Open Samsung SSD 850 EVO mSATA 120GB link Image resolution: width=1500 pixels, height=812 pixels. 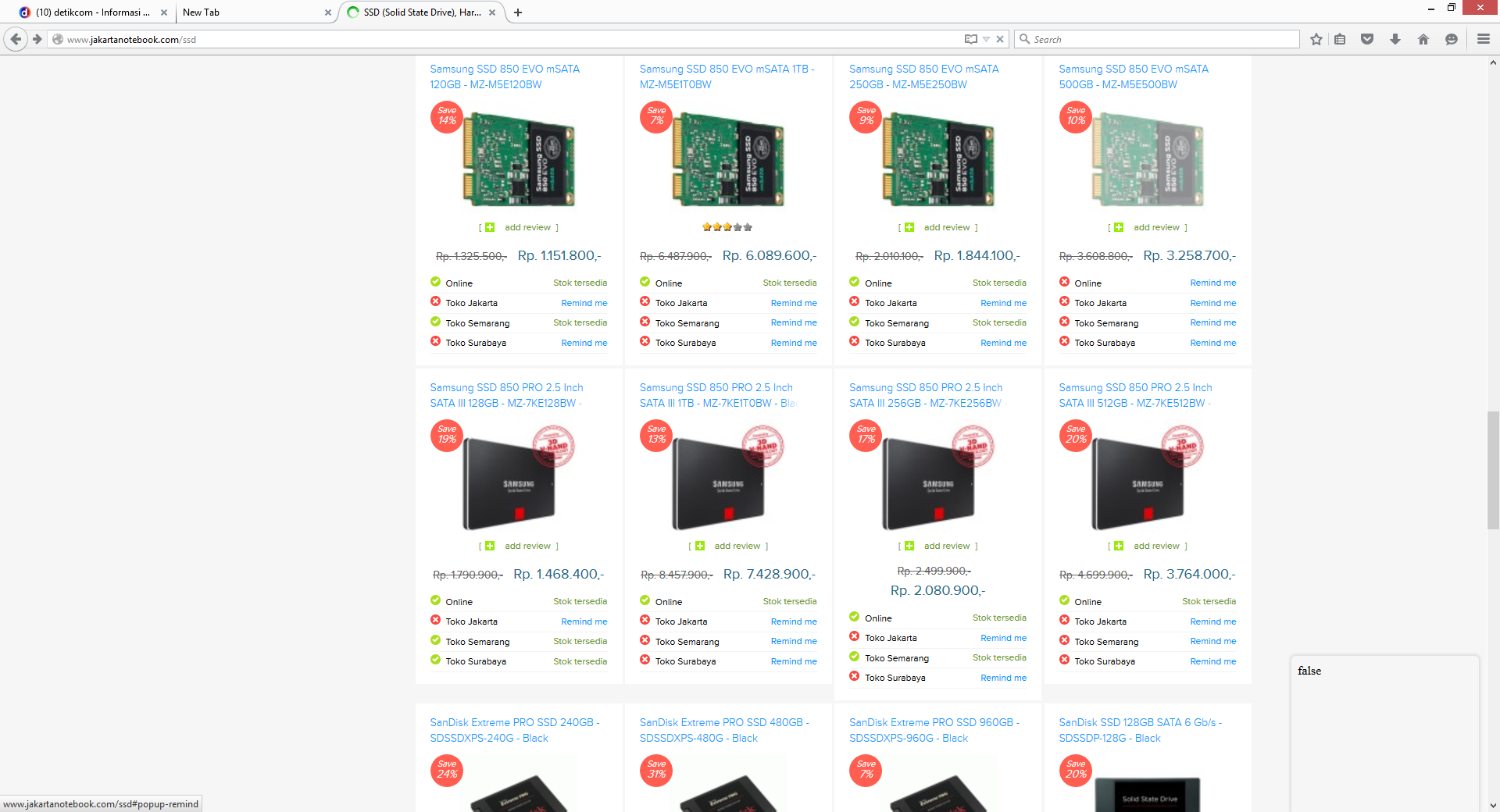pyautogui.click(x=505, y=77)
